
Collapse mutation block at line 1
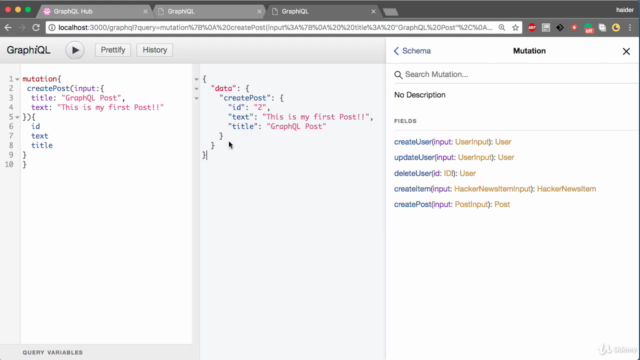[17, 79]
